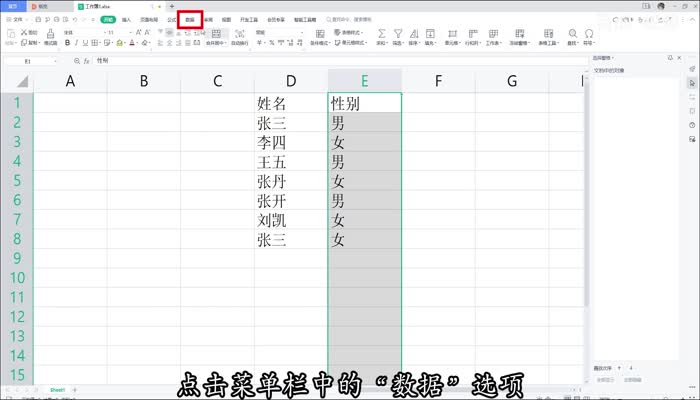700x400 pixels.
Task: Select cell D5 containing 张丹
Action: click(290, 181)
